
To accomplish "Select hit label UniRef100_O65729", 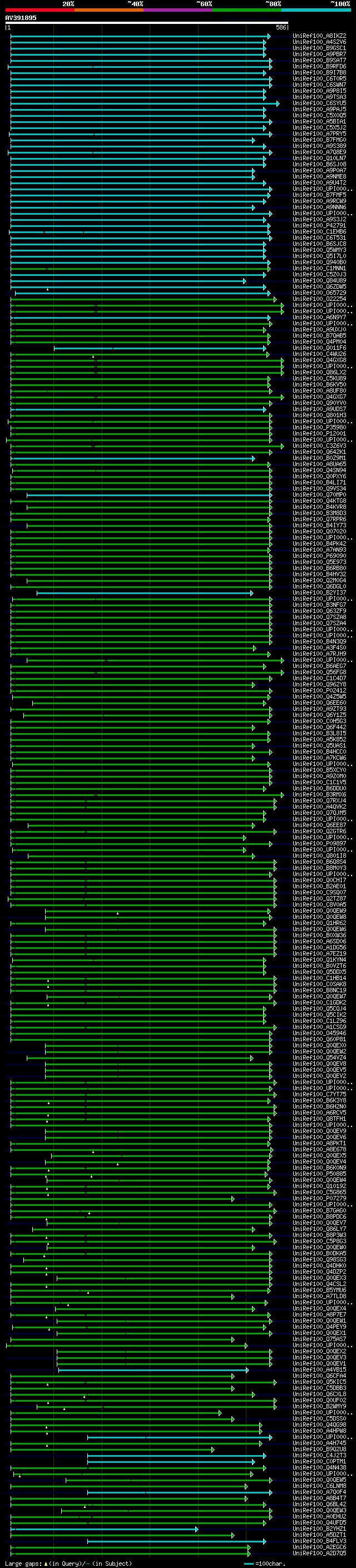I will point(319,293).
